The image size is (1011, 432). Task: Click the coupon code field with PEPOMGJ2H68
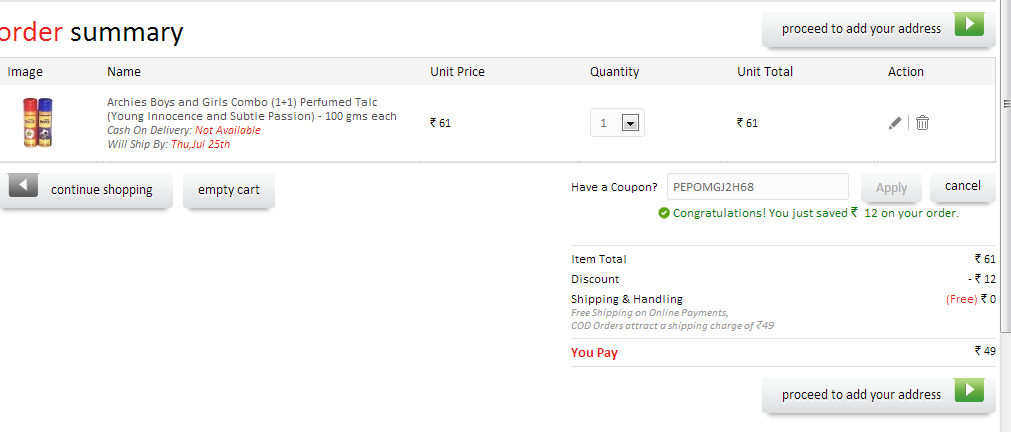758,187
